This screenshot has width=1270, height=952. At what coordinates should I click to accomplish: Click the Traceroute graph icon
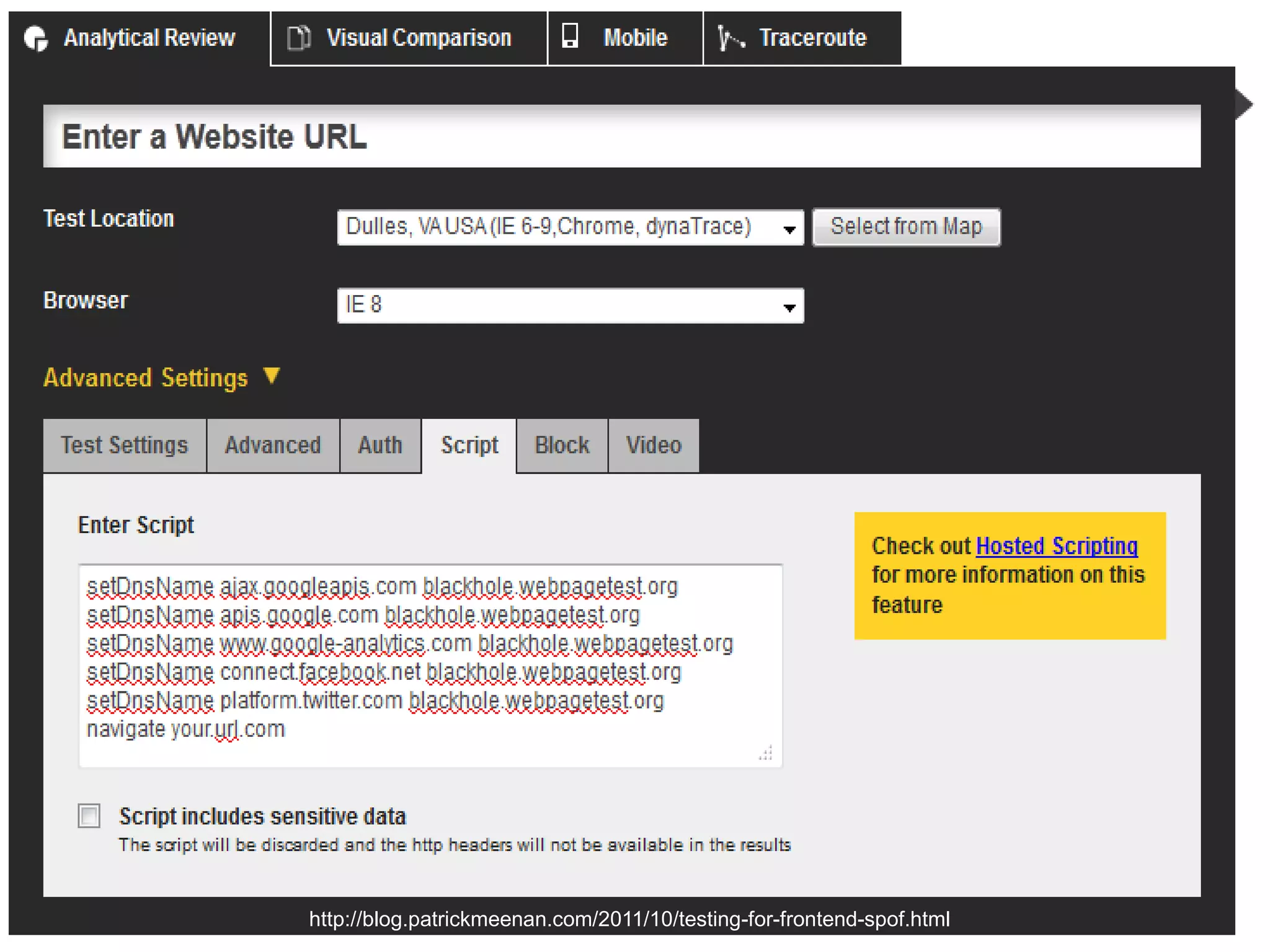click(x=730, y=38)
